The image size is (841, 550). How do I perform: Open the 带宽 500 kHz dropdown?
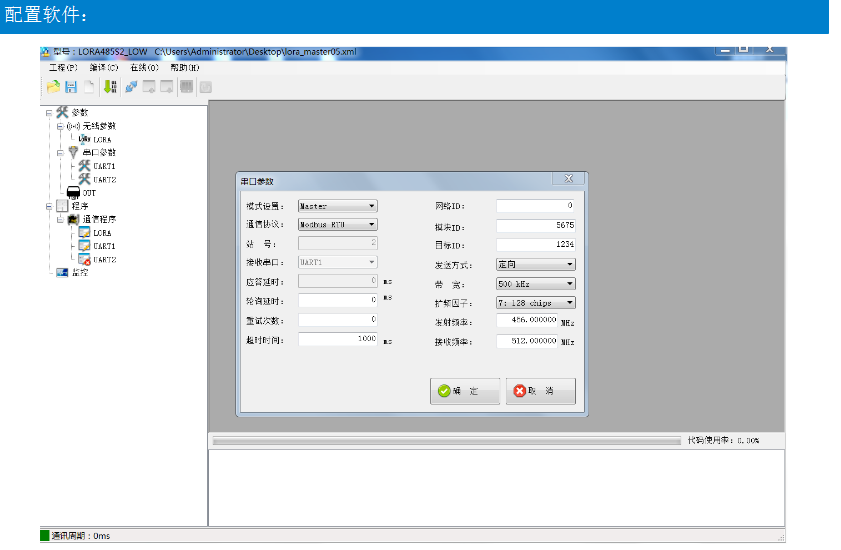[536, 284]
